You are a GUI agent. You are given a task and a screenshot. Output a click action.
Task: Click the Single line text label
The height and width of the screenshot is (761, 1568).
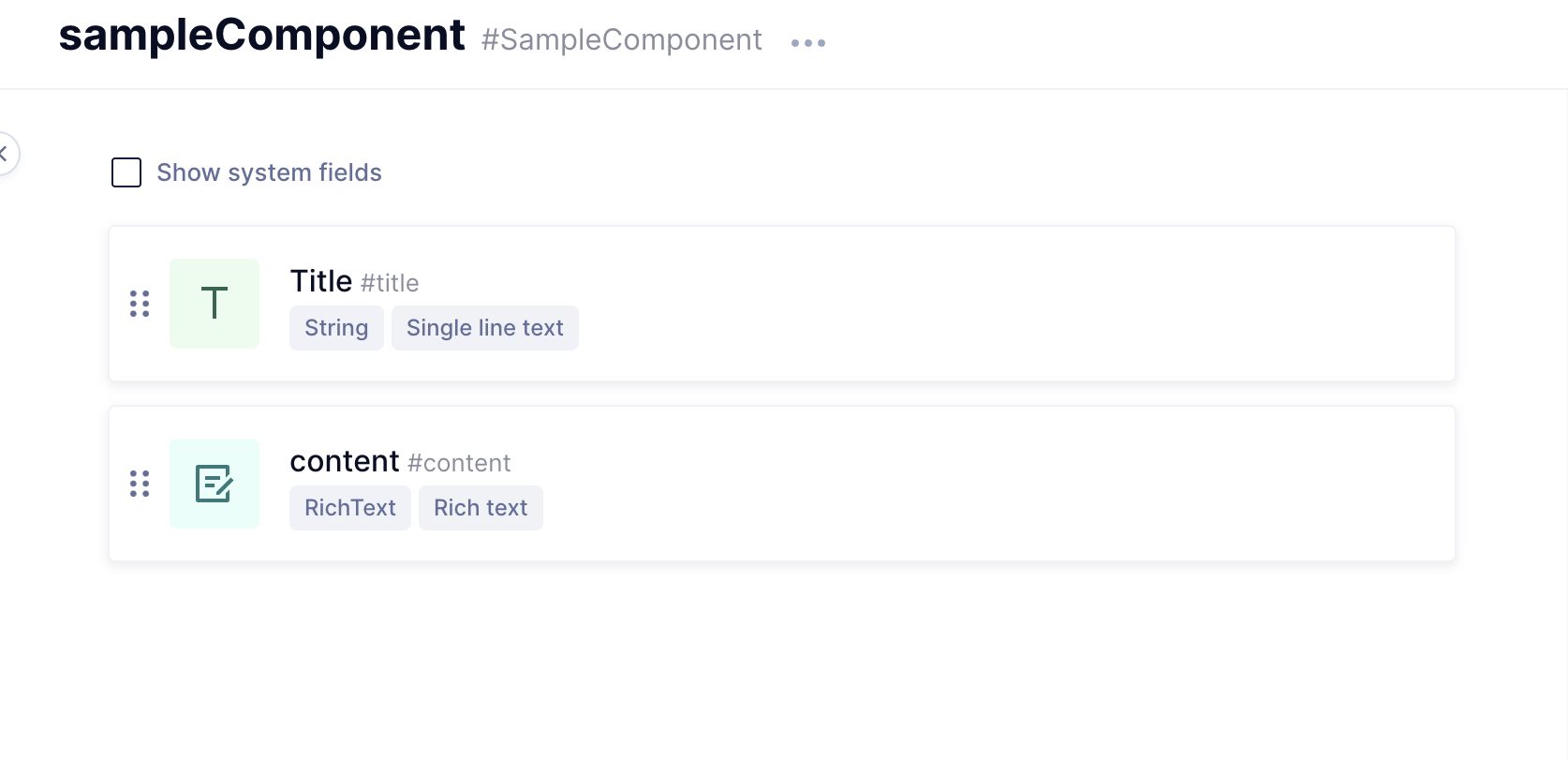pos(484,327)
